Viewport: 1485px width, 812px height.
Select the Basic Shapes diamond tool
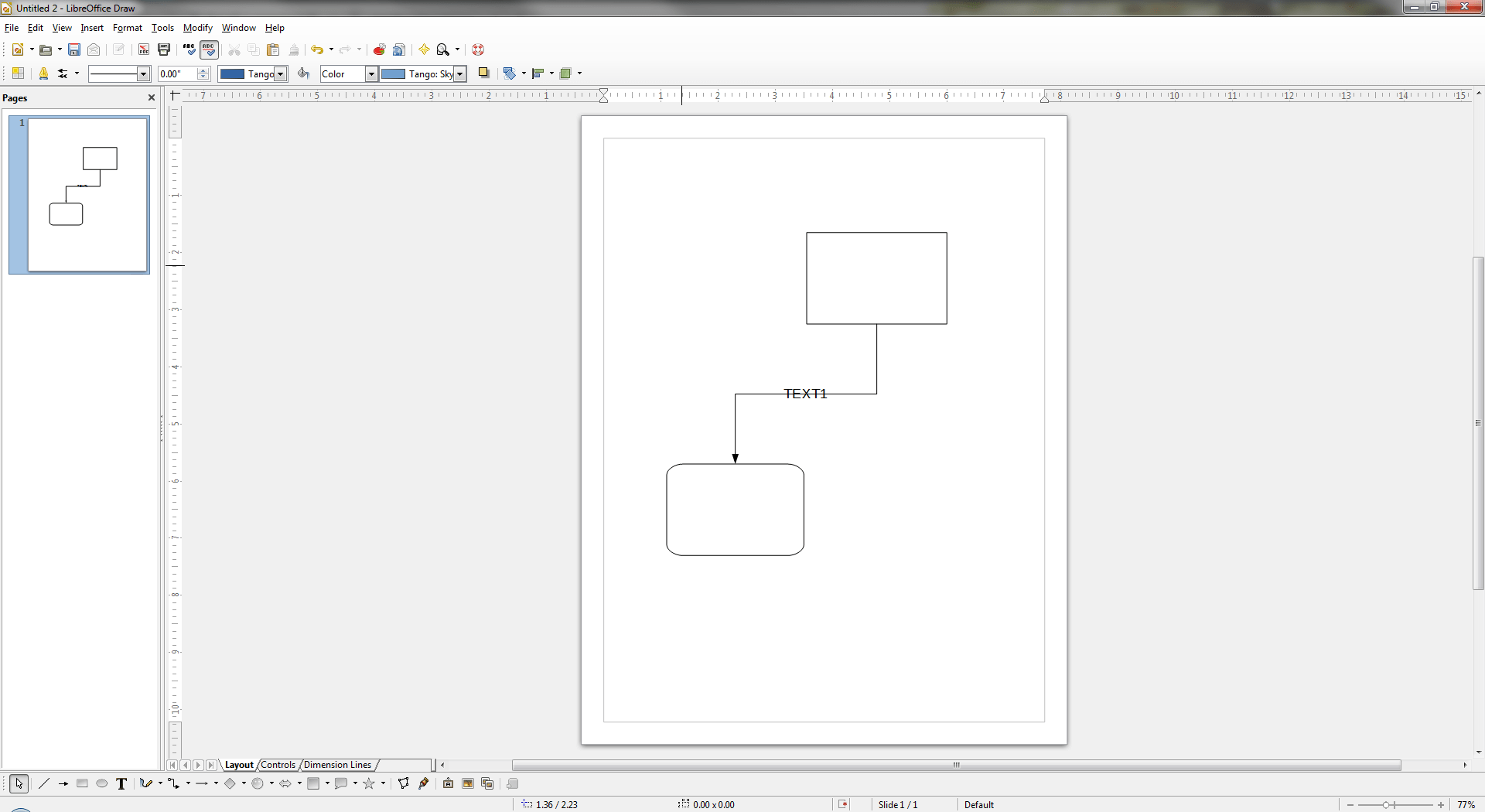(x=230, y=783)
